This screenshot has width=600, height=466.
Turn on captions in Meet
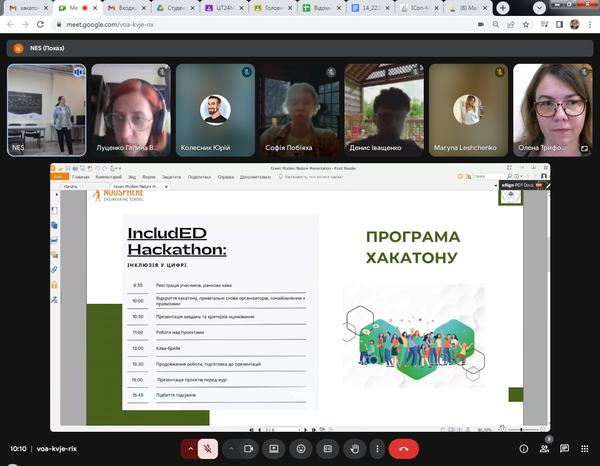[327, 449]
